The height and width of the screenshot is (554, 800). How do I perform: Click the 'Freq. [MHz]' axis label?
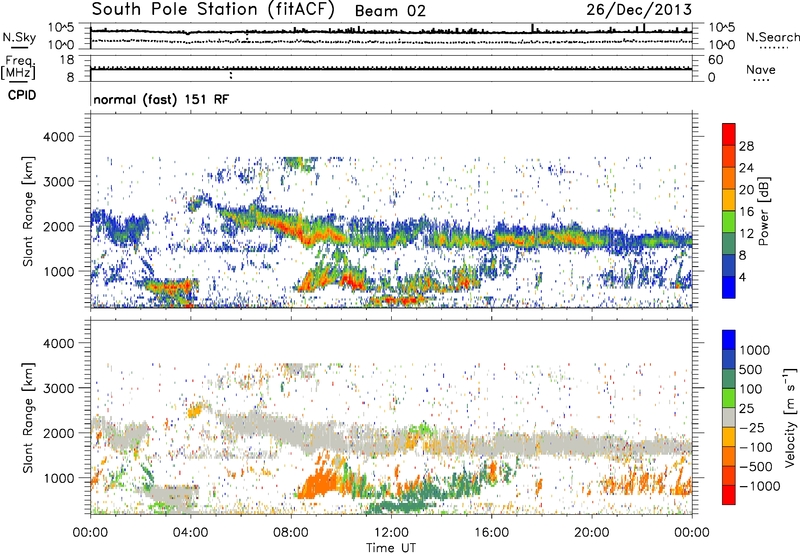coord(18,67)
